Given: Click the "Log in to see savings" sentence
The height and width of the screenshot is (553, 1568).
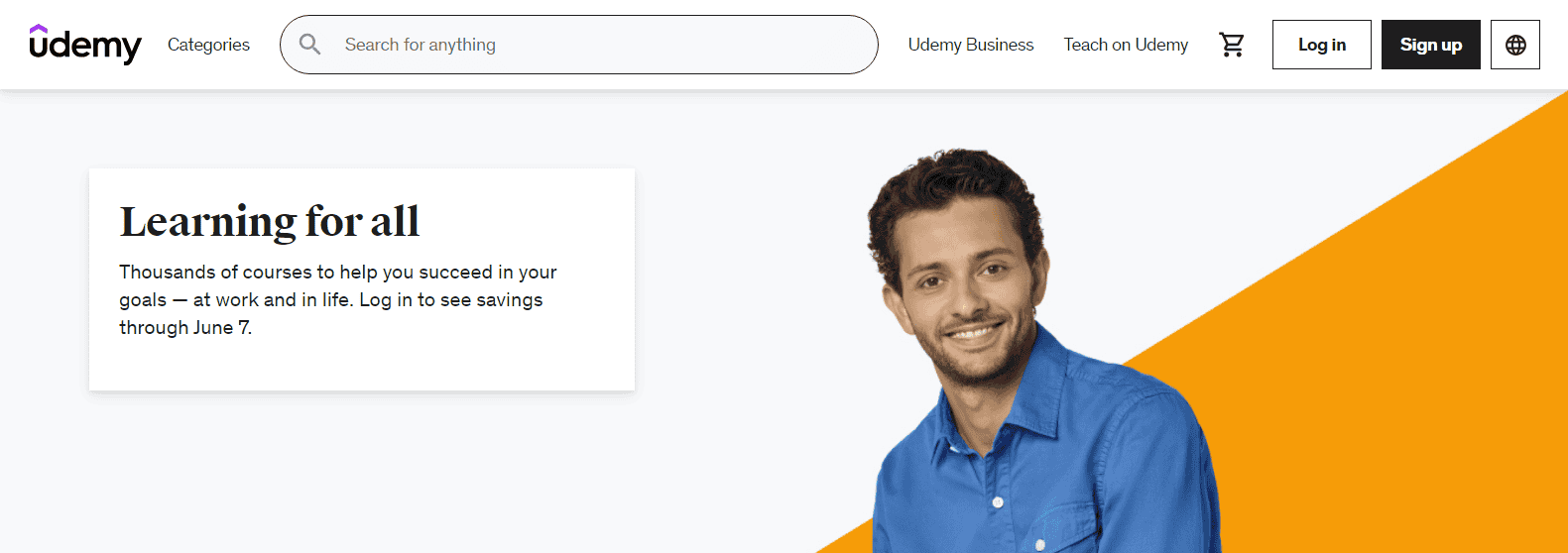Looking at the screenshot, I should point(451,299).
